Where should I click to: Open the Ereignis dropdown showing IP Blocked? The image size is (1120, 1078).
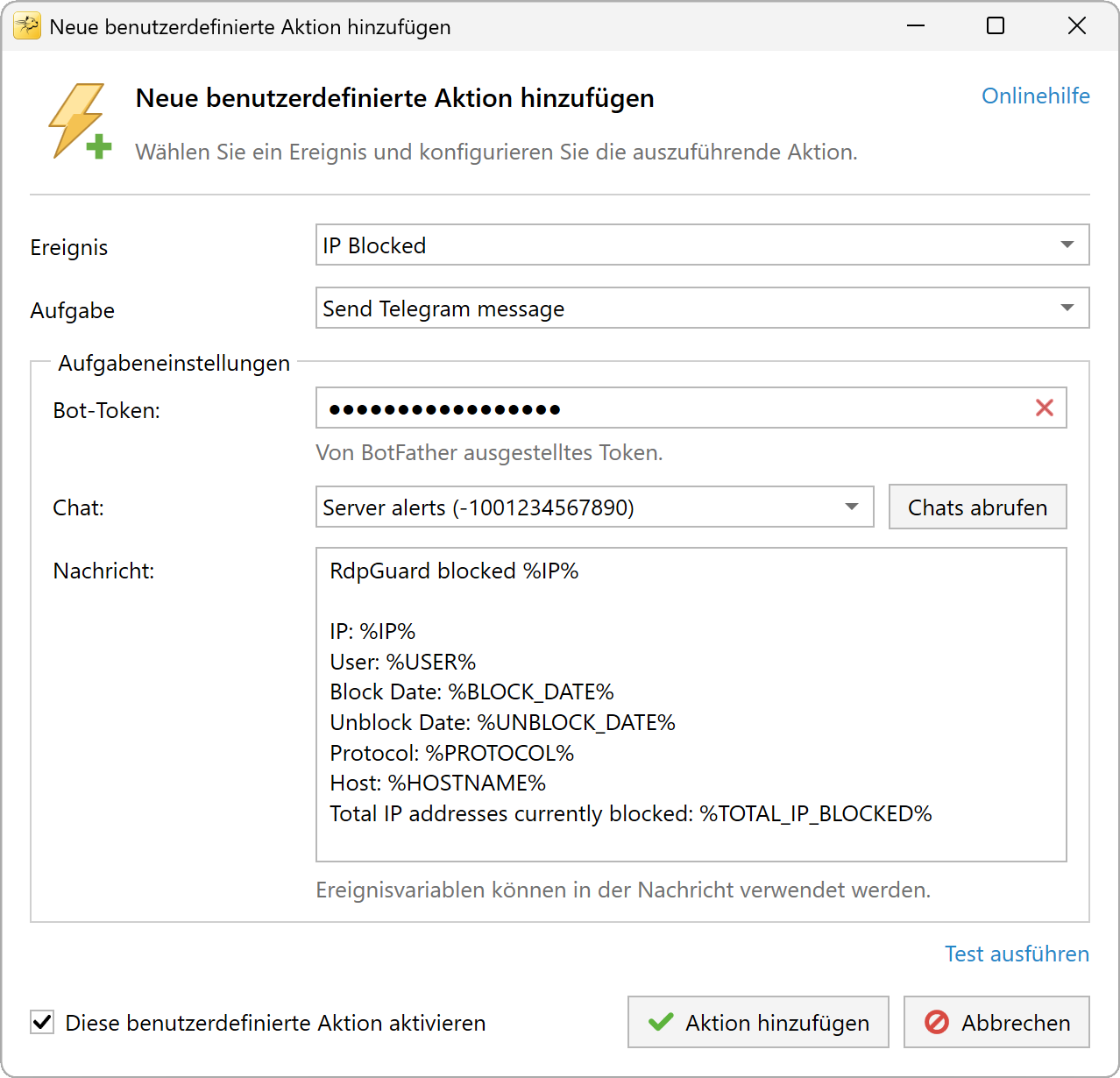pos(702,245)
